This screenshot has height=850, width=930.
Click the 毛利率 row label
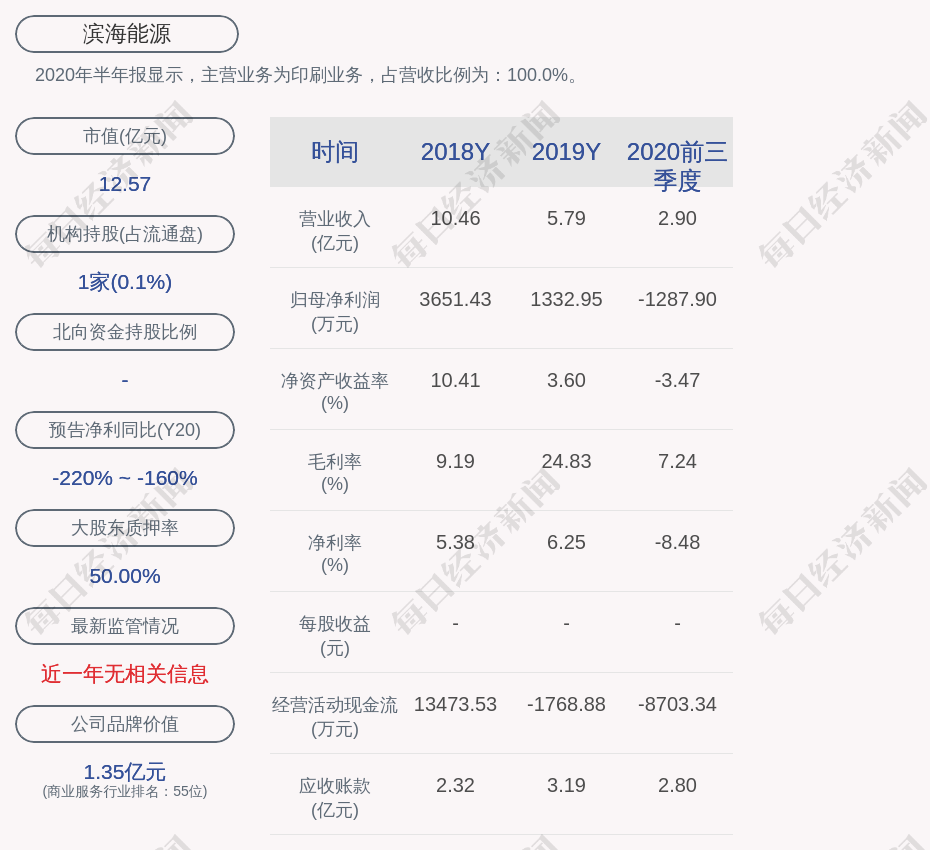pyautogui.click(x=335, y=471)
